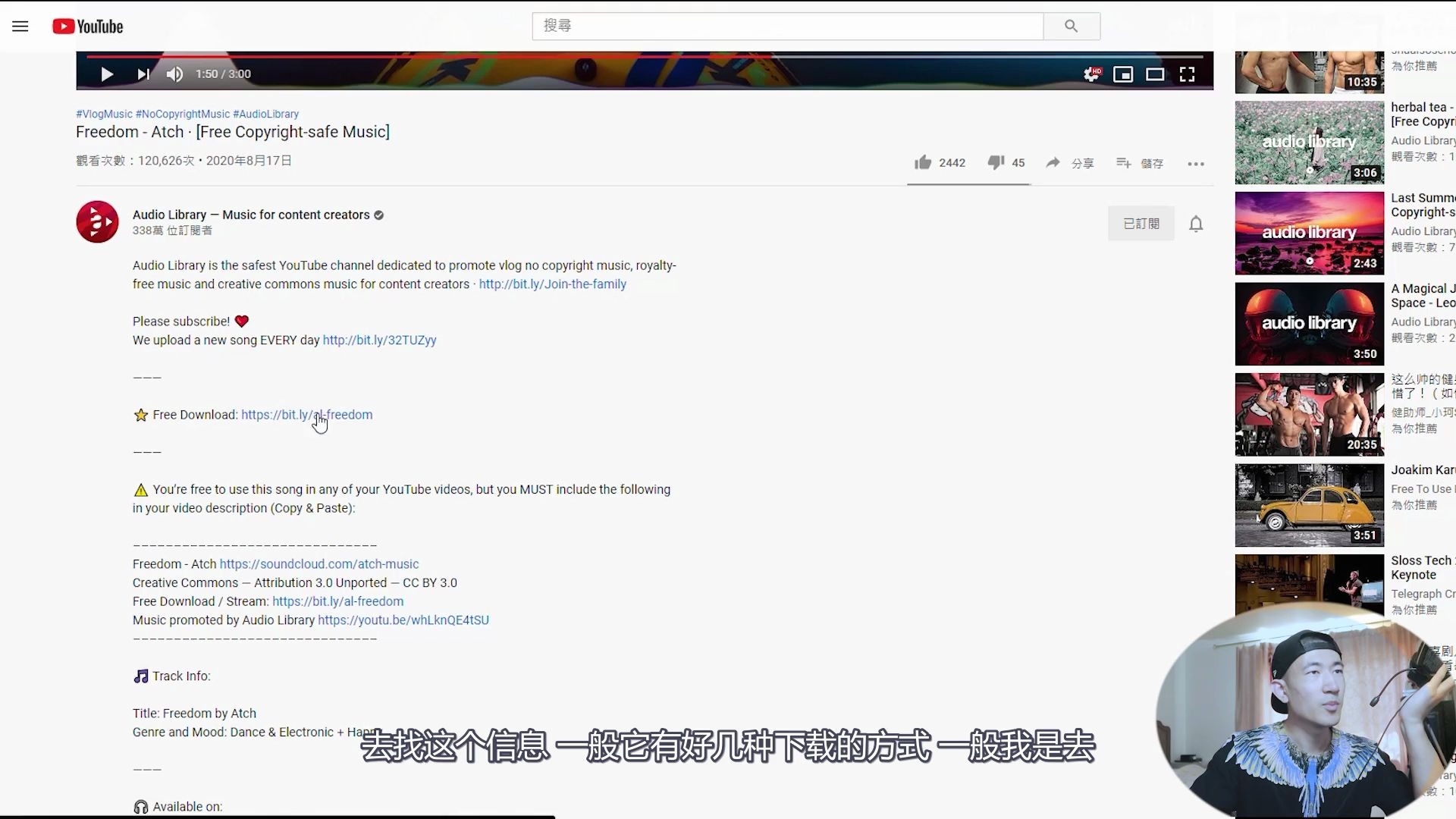Open the Audio Library channel avatar
The height and width of the screenshot is (819, 1456).
tap(97, 221)
